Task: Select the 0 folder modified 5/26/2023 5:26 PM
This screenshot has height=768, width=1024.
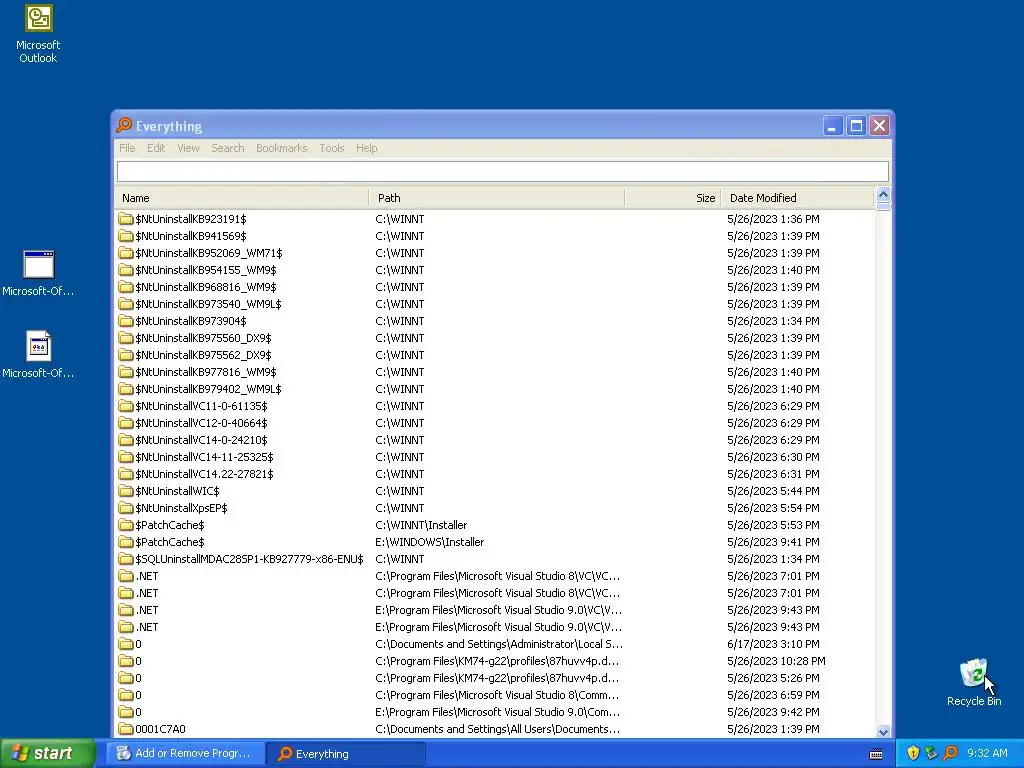Action: (x=494, y=678)
